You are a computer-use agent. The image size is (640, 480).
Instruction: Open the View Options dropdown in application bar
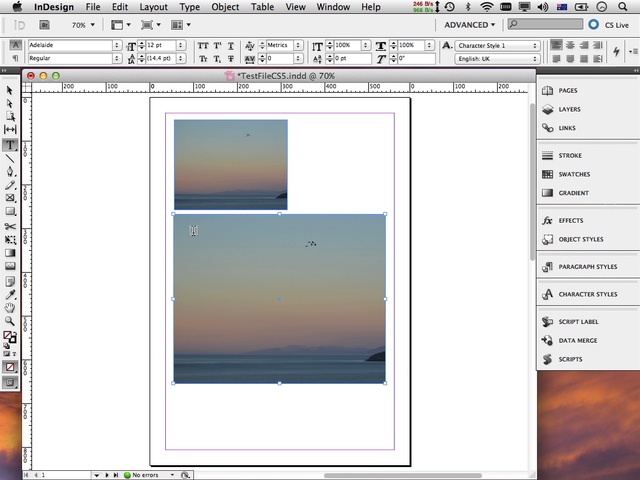point(121,25)
